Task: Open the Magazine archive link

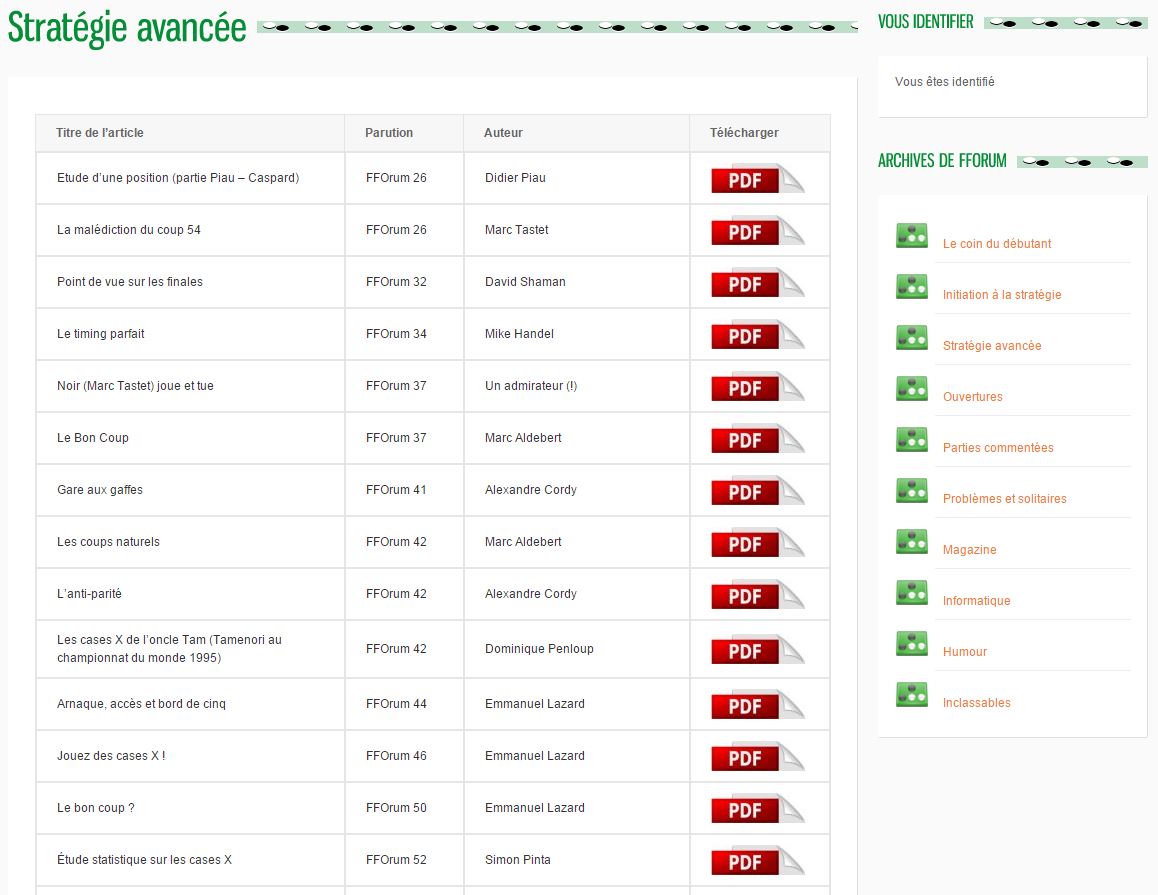Action: point(969,550)
